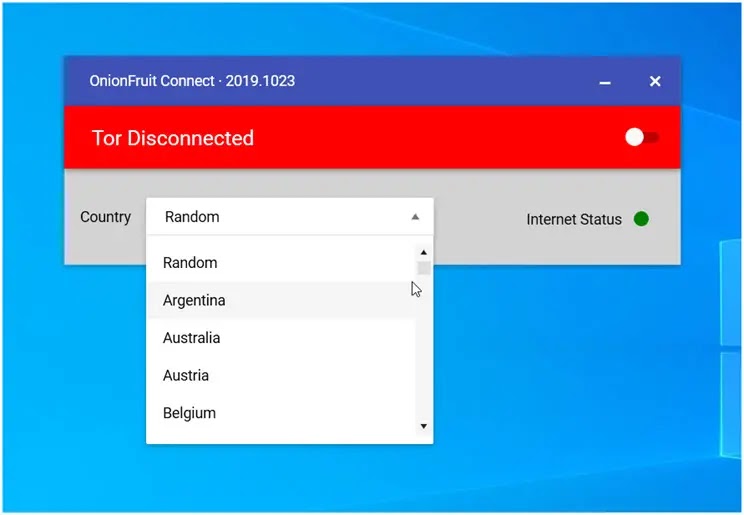This screenshot has height=515, width=744.
Task: Click the Country label
Action: (105, 217)
